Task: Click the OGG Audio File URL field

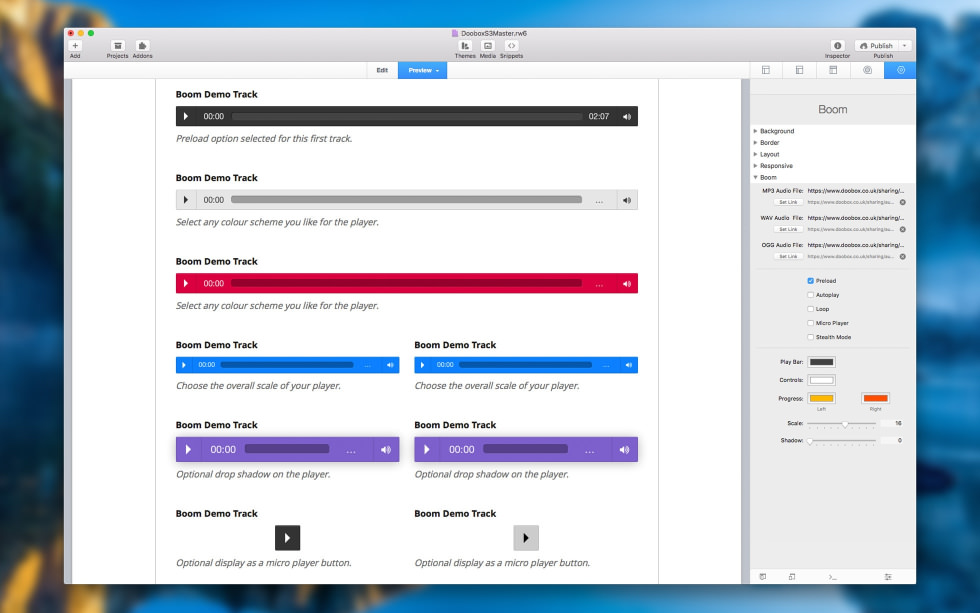Action: pyautogui.click(x=856, y=245)
